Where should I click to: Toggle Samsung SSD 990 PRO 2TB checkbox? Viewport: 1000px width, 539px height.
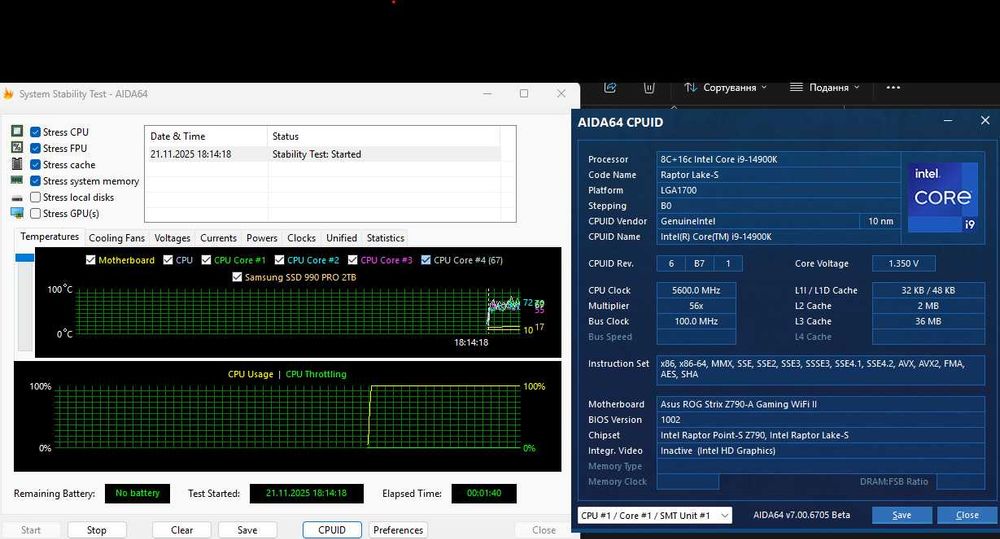coord(237,277)
